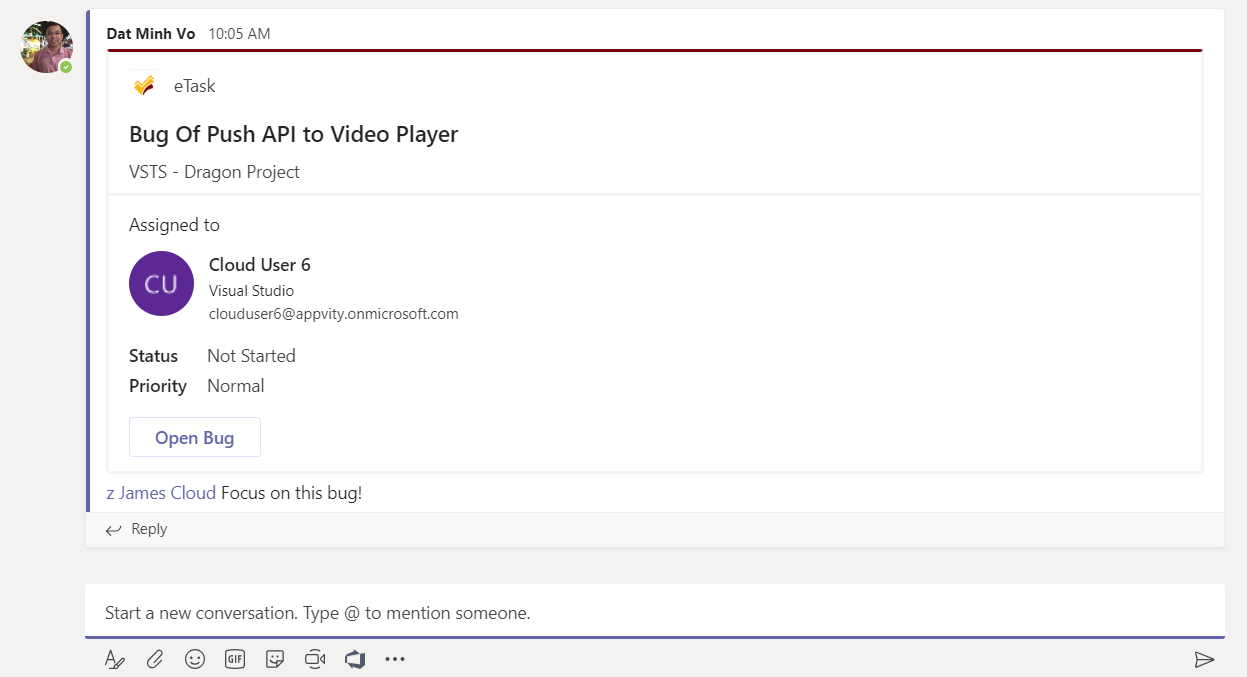Click the purple CU avatar circle
This screenshot has height=677, width=1247.
[x=161, y=284]
